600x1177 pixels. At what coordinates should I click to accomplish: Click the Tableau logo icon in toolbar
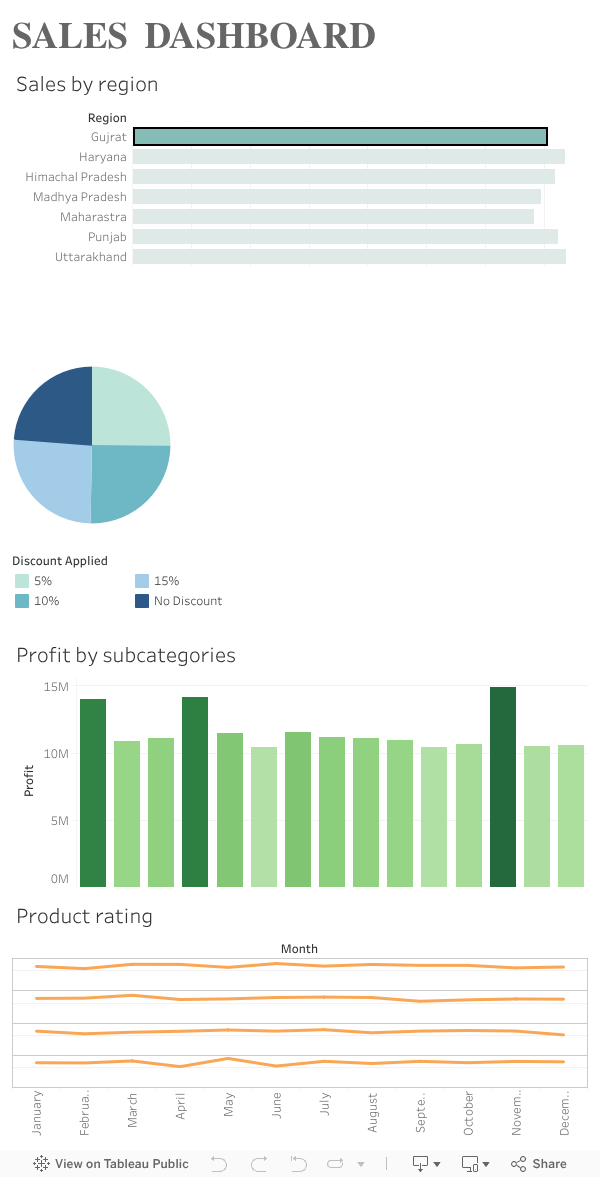coord(42,1164)
